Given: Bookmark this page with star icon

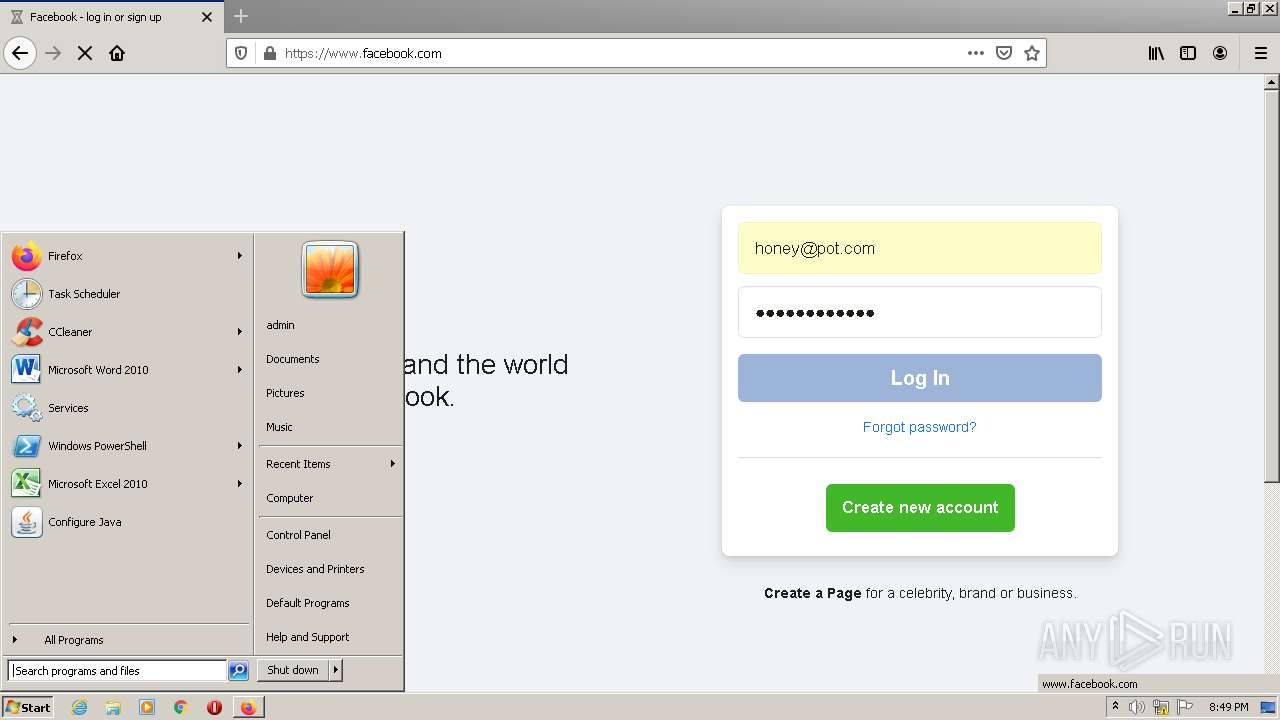Looking at the screenshot, I should tap(1032, 53).
